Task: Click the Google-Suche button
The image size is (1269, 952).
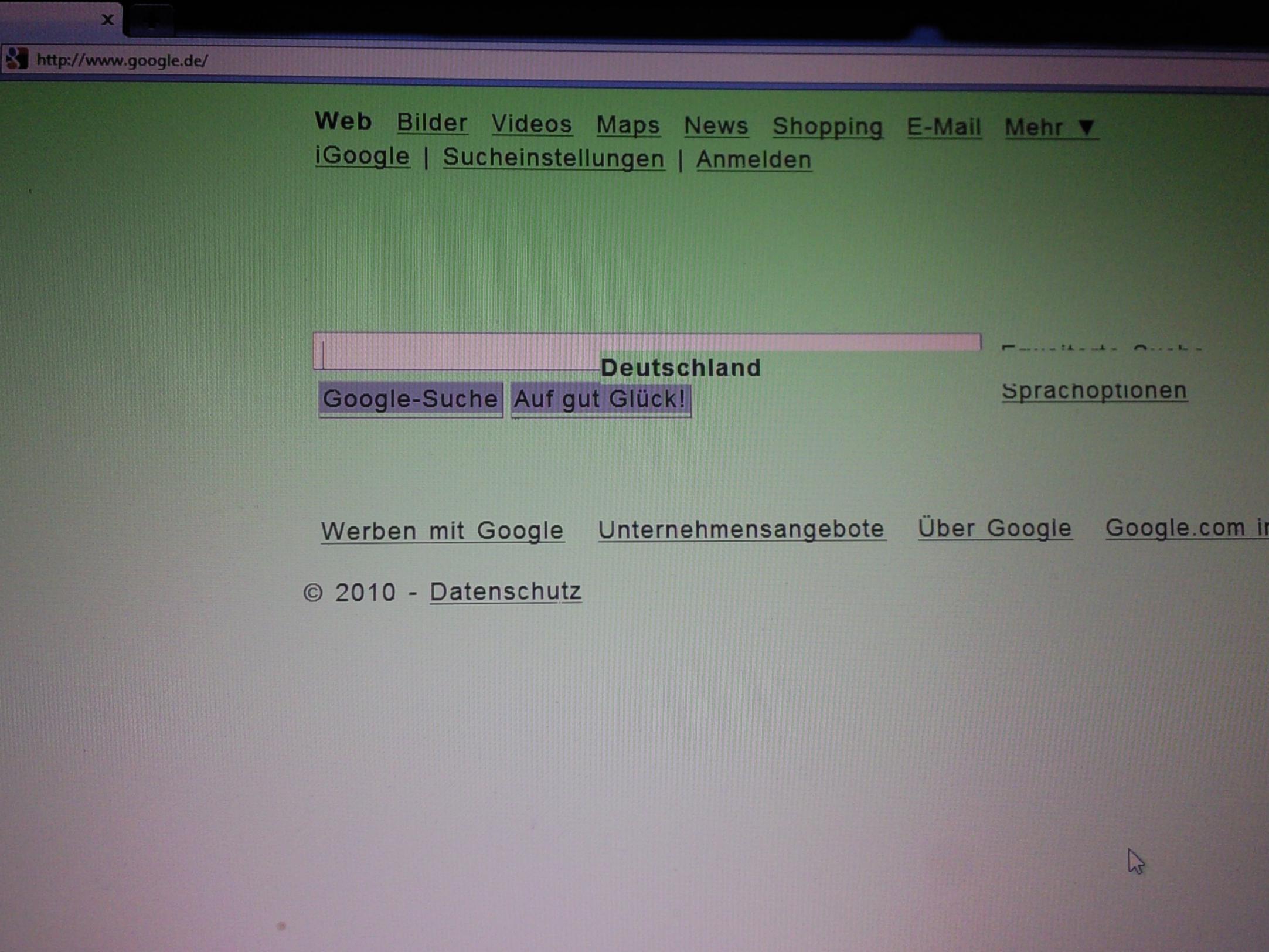Action: (410, 399)
